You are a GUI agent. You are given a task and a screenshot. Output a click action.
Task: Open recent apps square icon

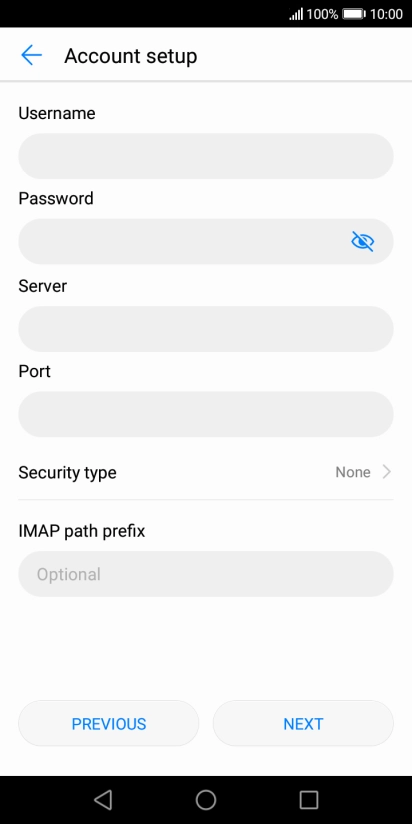click(309, 800)
